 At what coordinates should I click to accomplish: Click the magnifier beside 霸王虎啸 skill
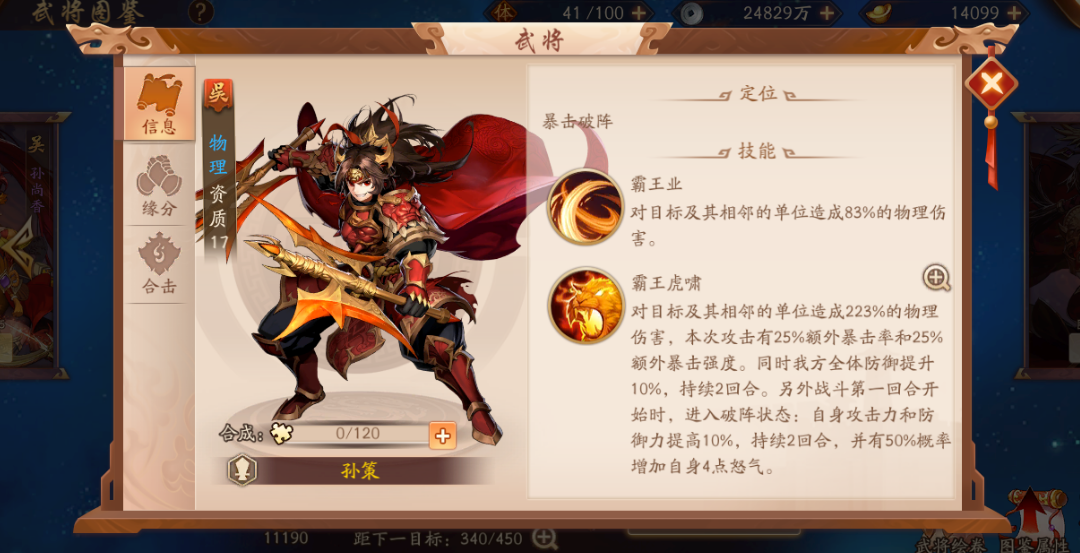[937, 278]
